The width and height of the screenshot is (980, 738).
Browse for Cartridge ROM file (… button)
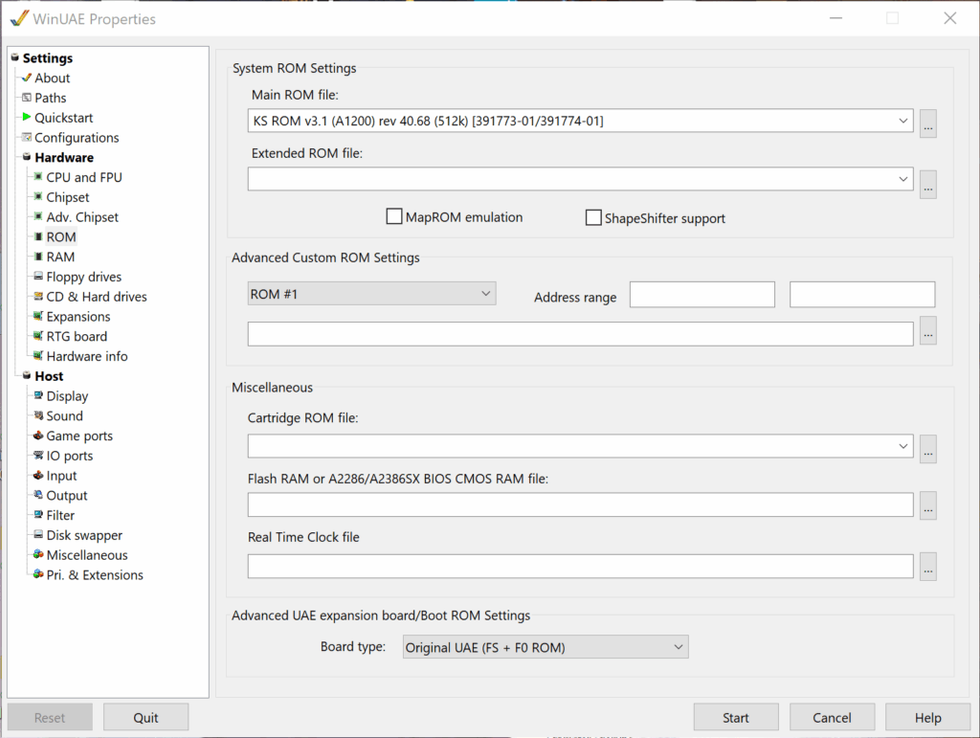pyautogui.click(x=928, y=449)
